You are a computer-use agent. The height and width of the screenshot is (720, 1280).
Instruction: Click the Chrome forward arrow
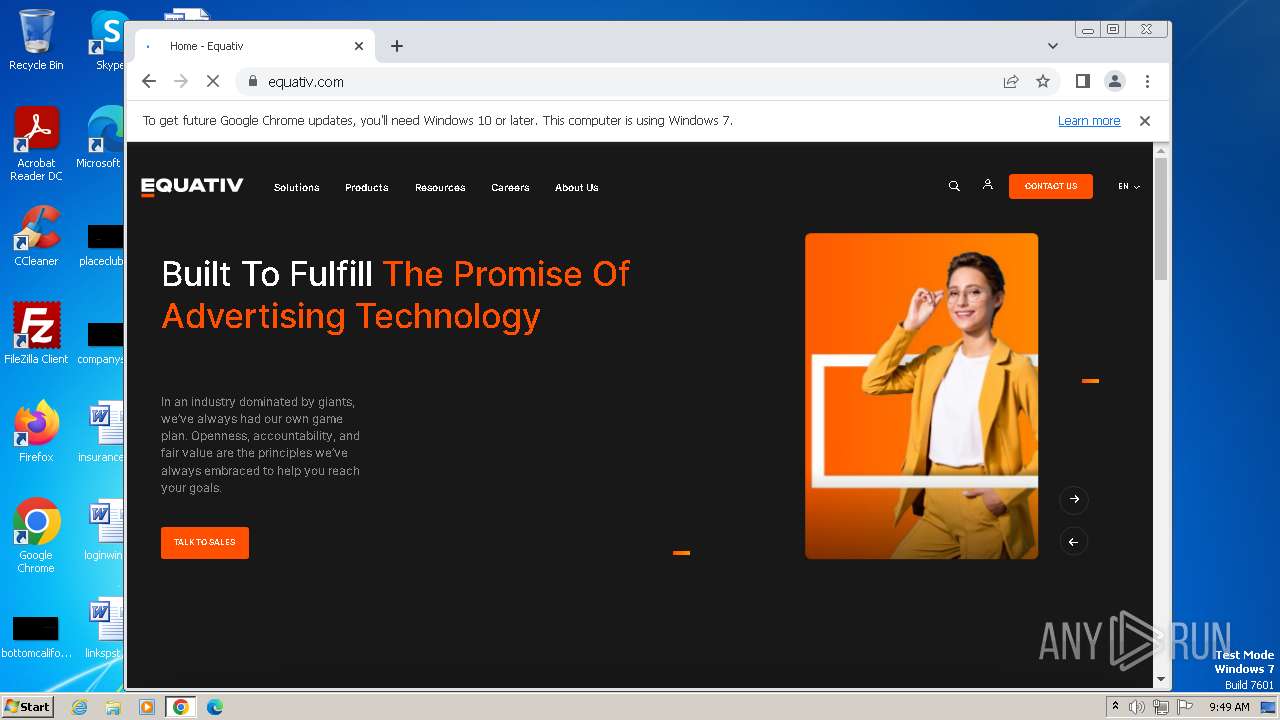(x=181, y=81)
